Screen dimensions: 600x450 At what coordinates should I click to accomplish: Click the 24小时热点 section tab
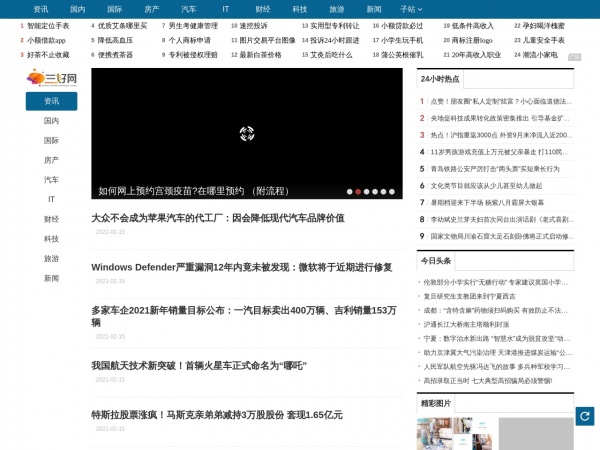pos(440,79)
